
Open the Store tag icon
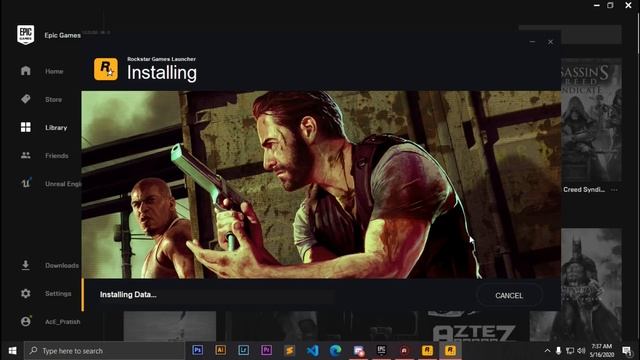26,99
